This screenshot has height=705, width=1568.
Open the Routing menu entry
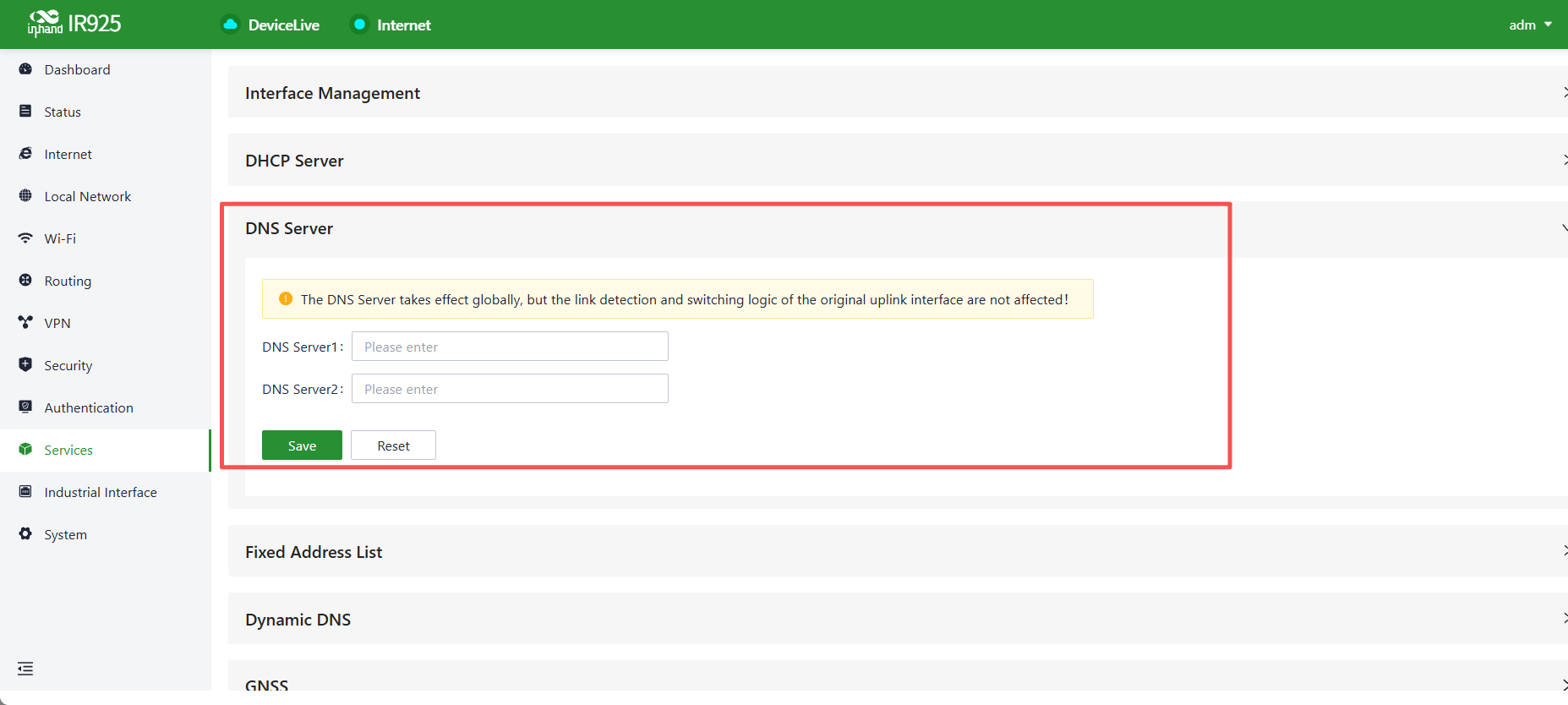point(105,281)
